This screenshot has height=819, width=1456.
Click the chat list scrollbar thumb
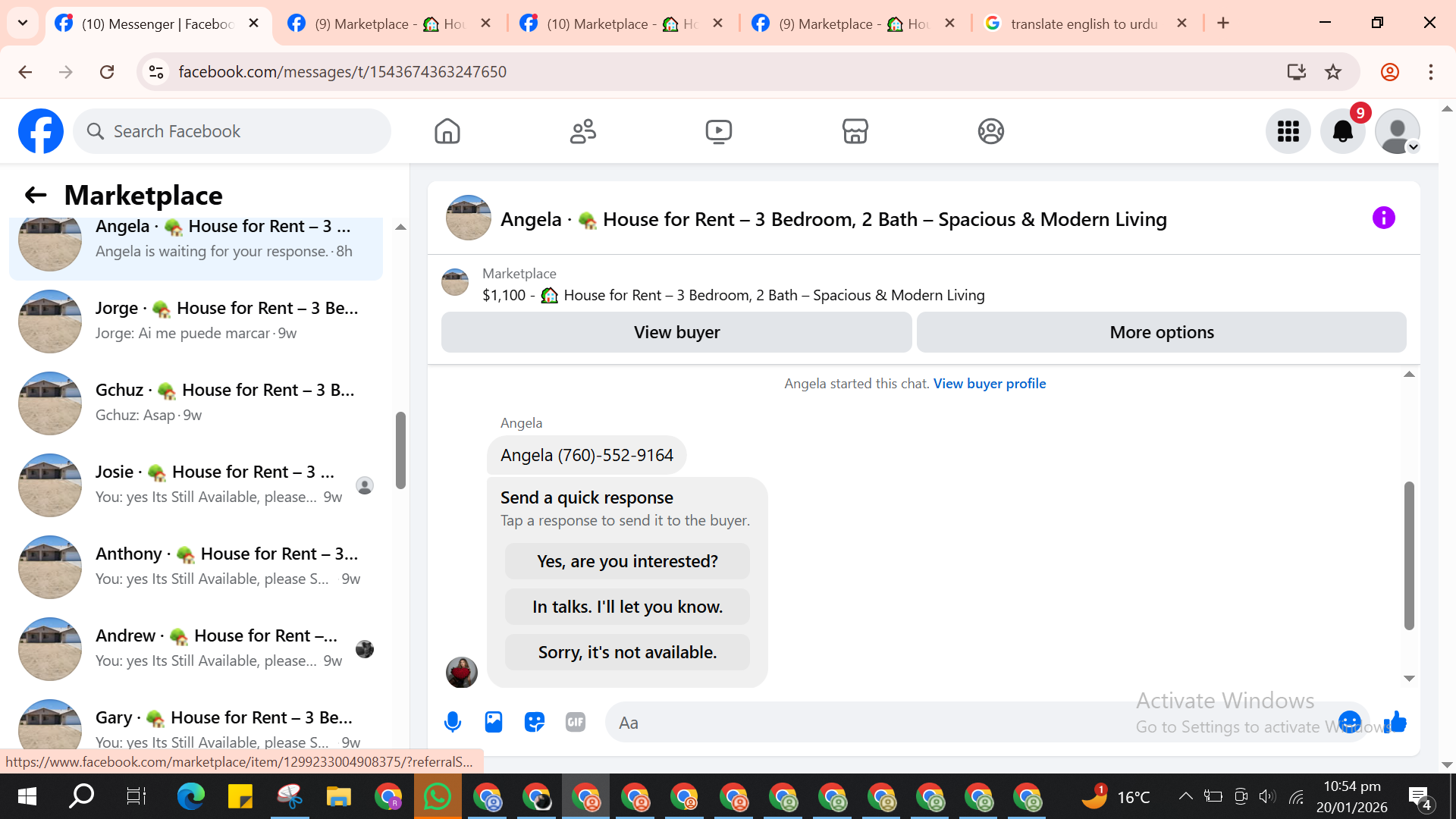[x=400, y=450]
